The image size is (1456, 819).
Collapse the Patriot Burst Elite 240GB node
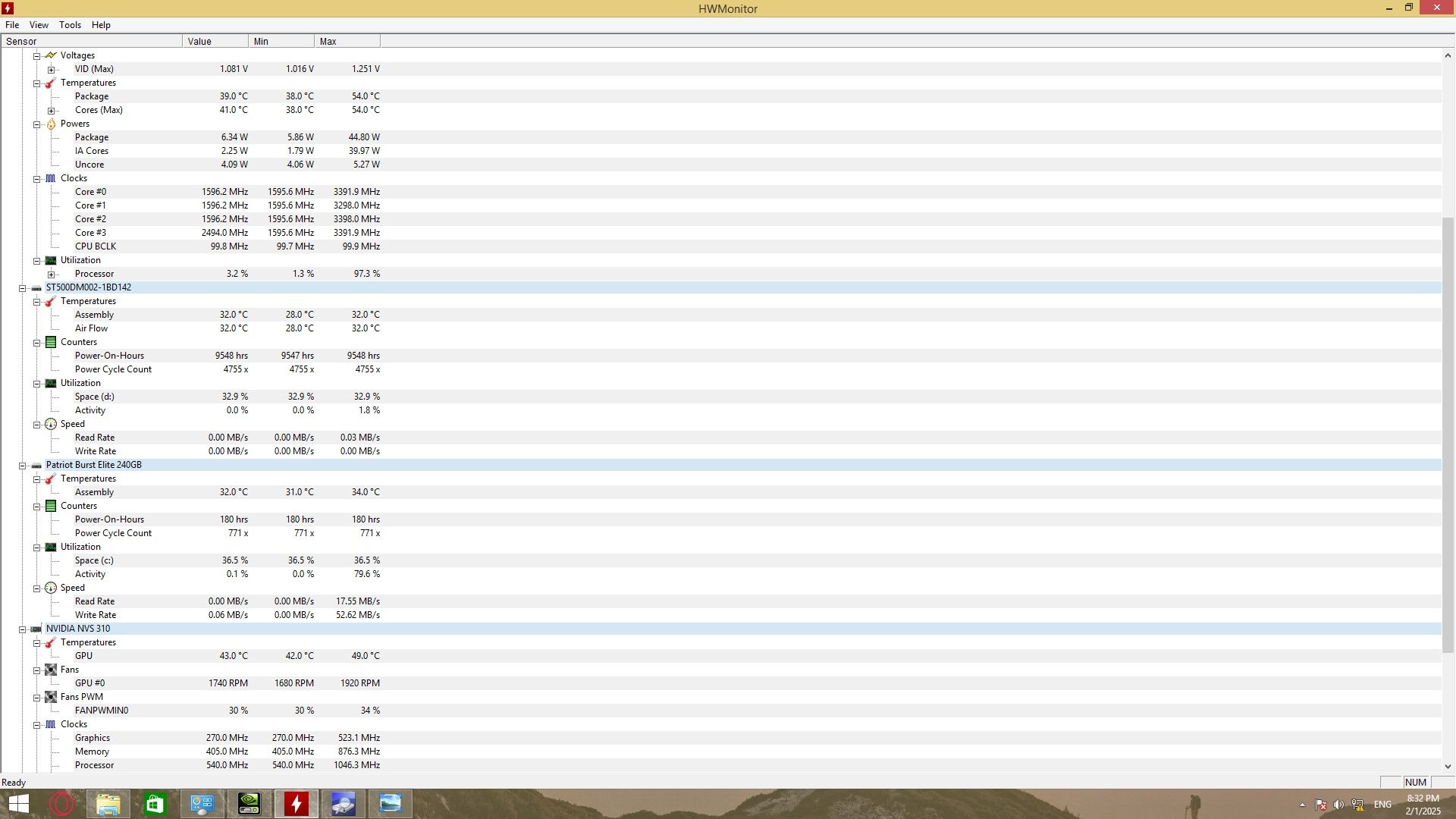(22, 466)
